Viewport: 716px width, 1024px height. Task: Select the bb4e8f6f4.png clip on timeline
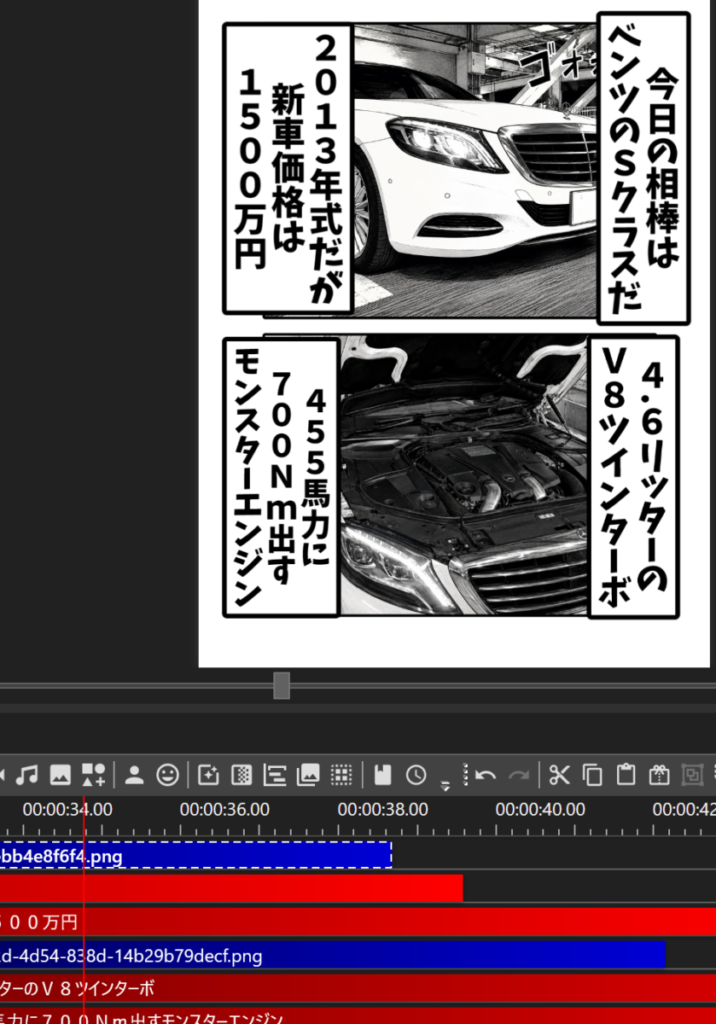tap(195, 856)
